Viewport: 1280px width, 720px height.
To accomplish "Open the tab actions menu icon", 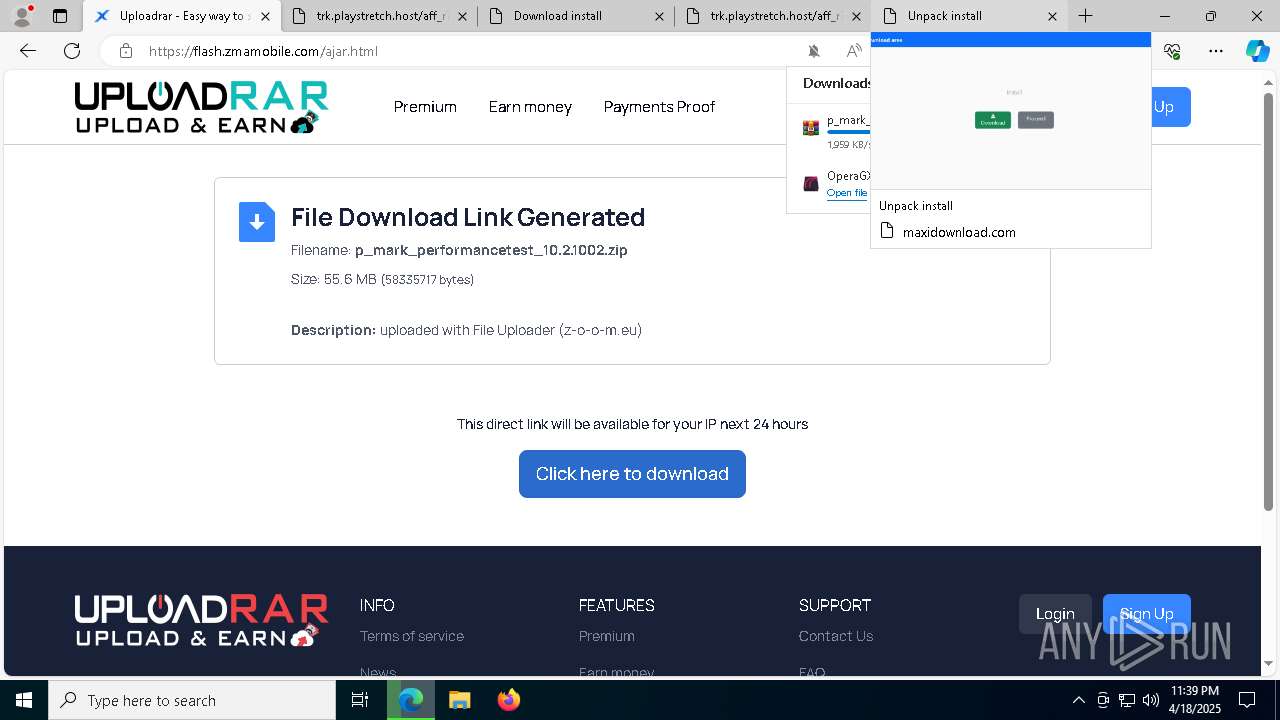I will pyautogui.click(x=60, y=16).
